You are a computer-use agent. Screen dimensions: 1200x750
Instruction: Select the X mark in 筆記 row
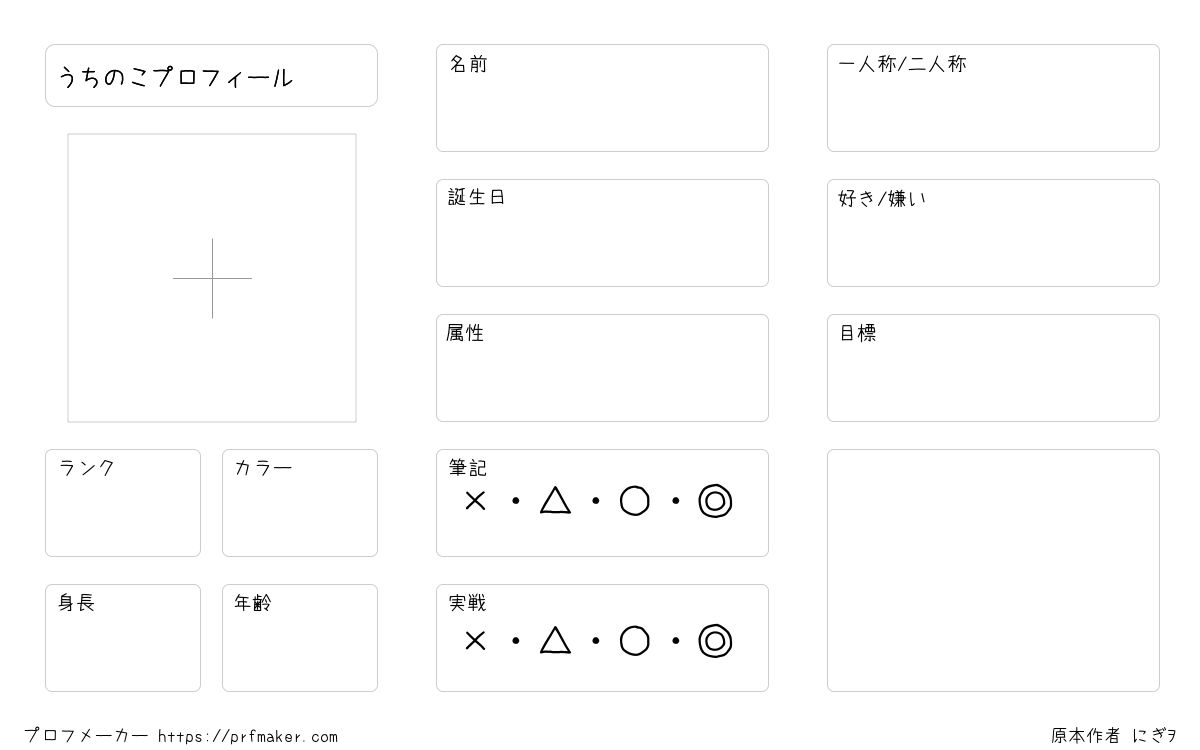tap(475, 501)
